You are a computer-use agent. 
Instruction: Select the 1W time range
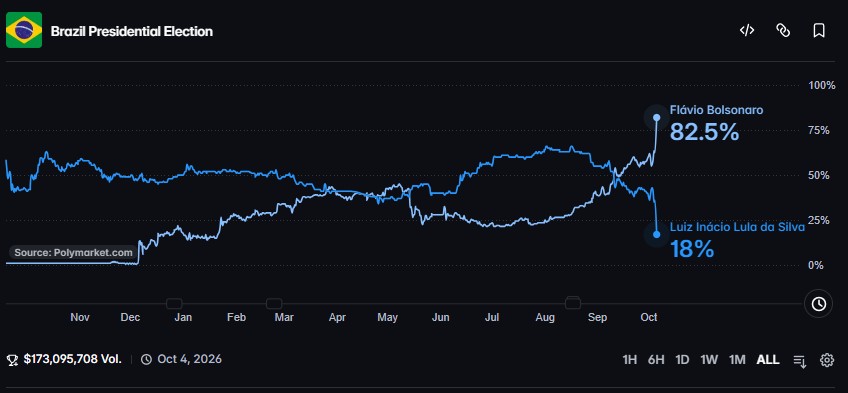pyautogui.click(x=709, y=360)
